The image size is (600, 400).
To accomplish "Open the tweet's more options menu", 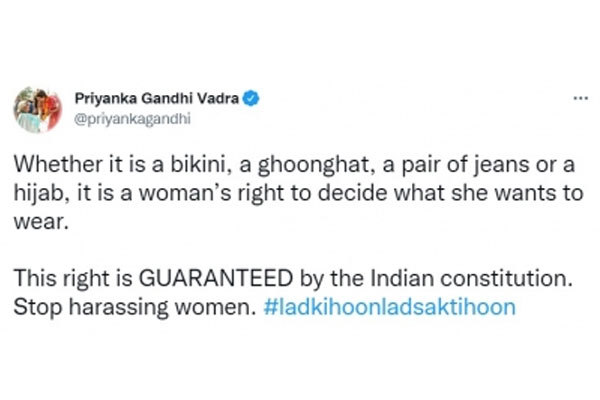I will click(x=579, y=100).
